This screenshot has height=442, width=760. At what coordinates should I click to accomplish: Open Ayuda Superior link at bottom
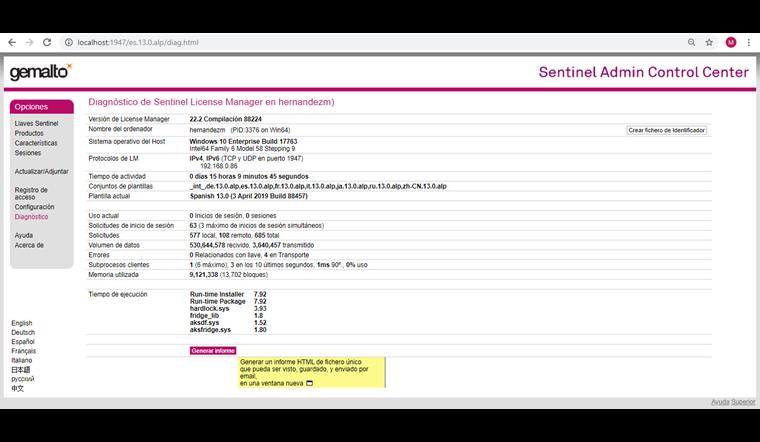733,402
